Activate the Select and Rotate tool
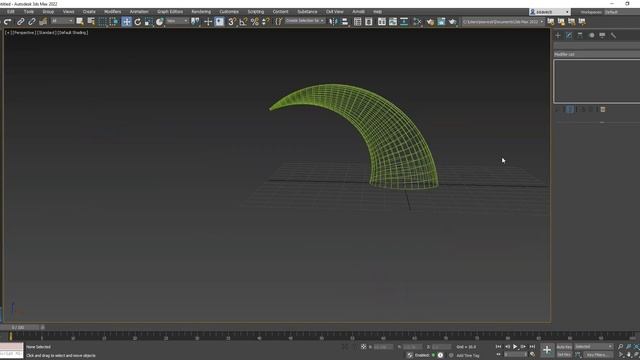Screen dimensions: 640x360 pos(138,22)
